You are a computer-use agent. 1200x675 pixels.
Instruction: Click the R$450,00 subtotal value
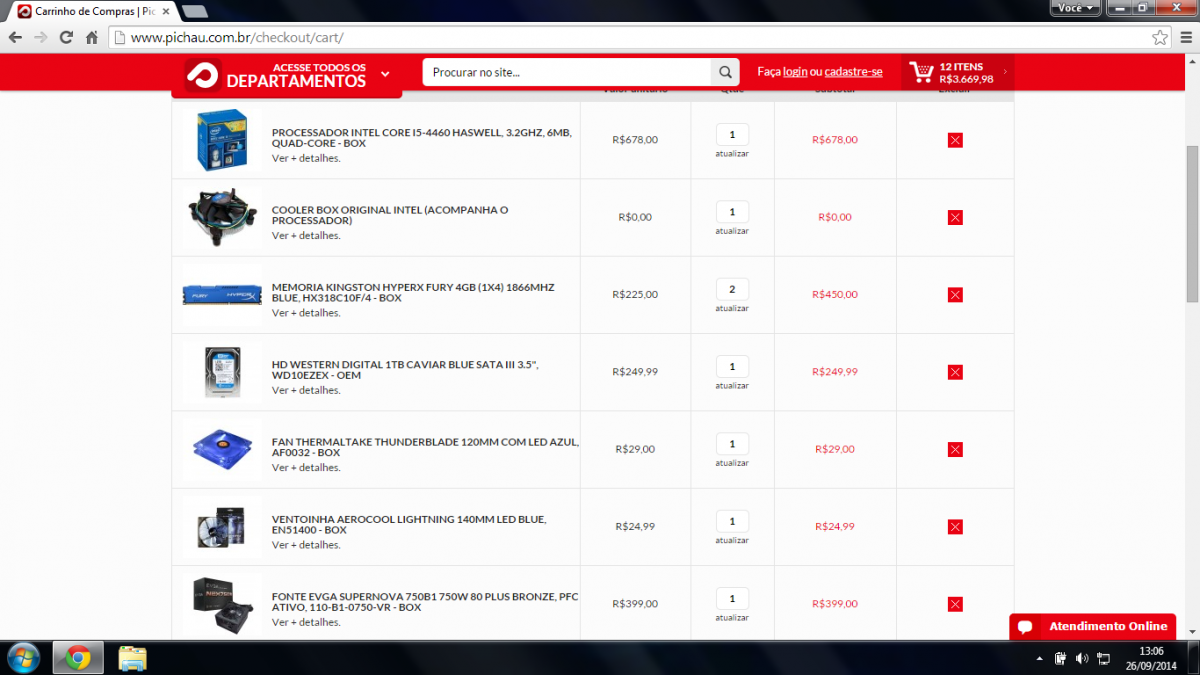835,295
